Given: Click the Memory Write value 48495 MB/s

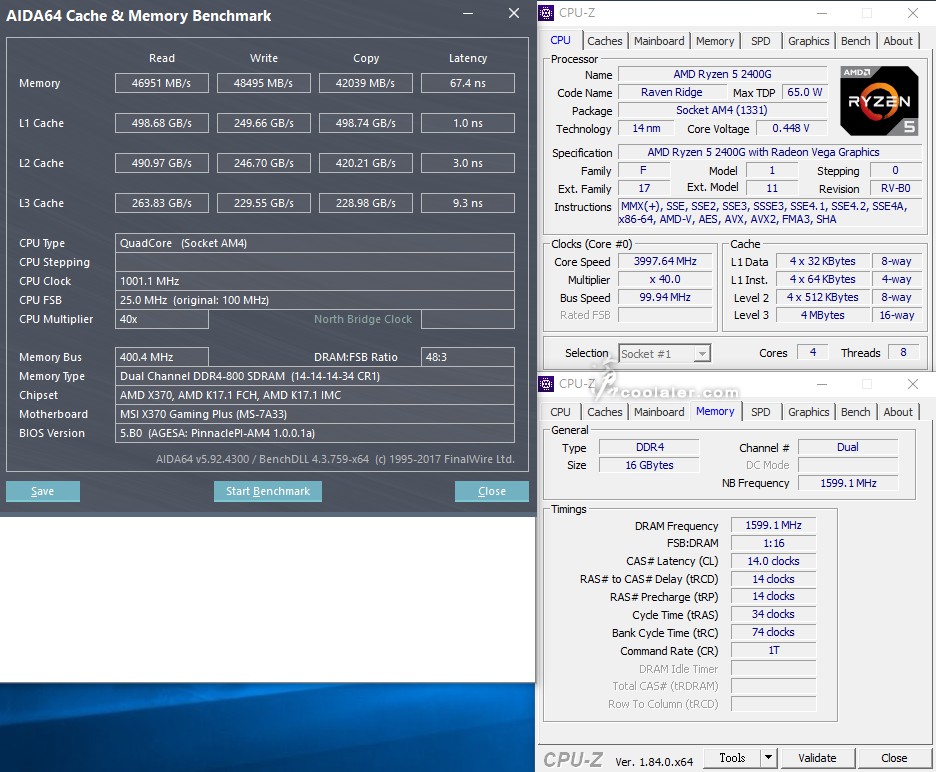Looking at the screenshot, I should (x=263, y=83).
